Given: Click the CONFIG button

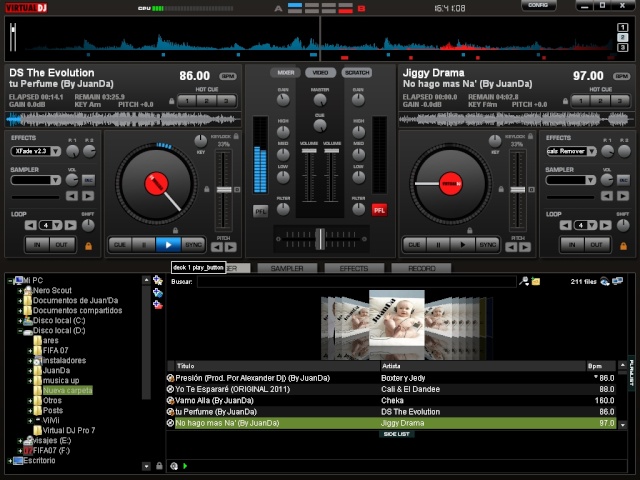Looking at the screenshot, I should click(538, 5).
